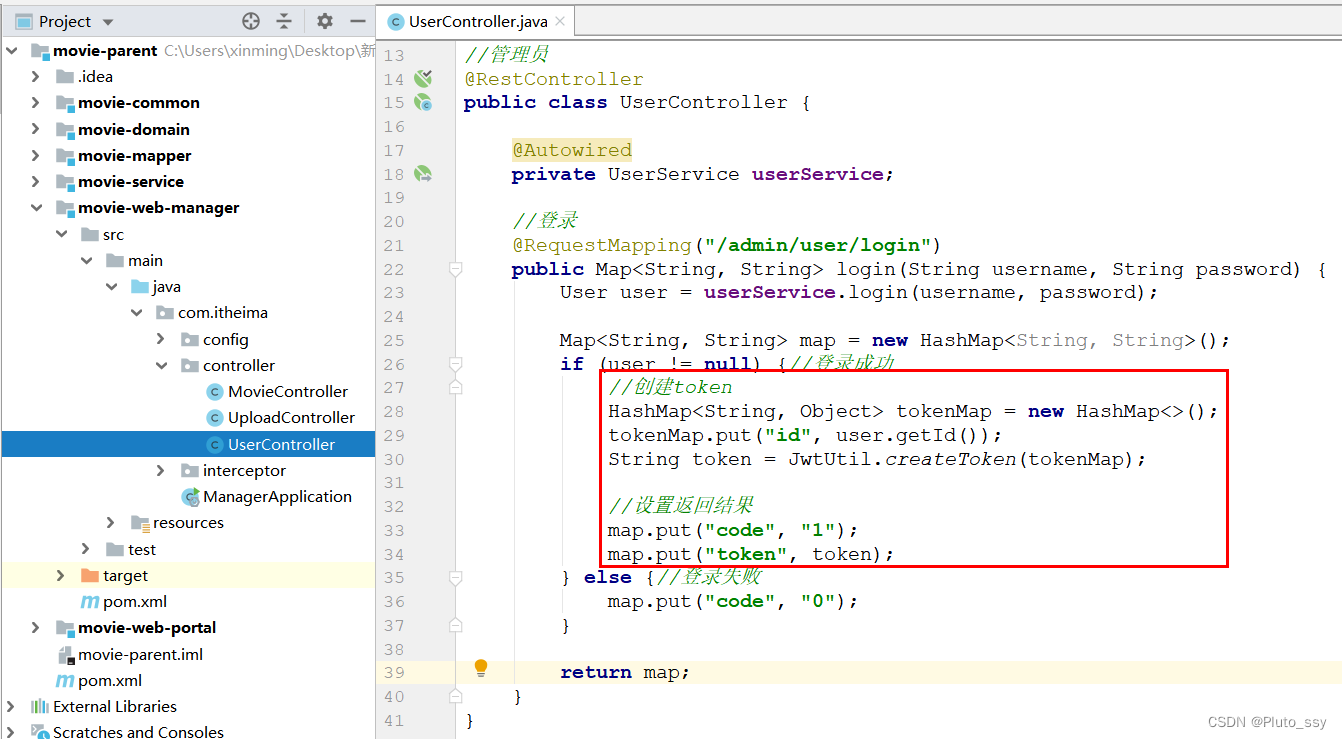Click the @Autowired annotation on line 17

click(x=572, y=150)
